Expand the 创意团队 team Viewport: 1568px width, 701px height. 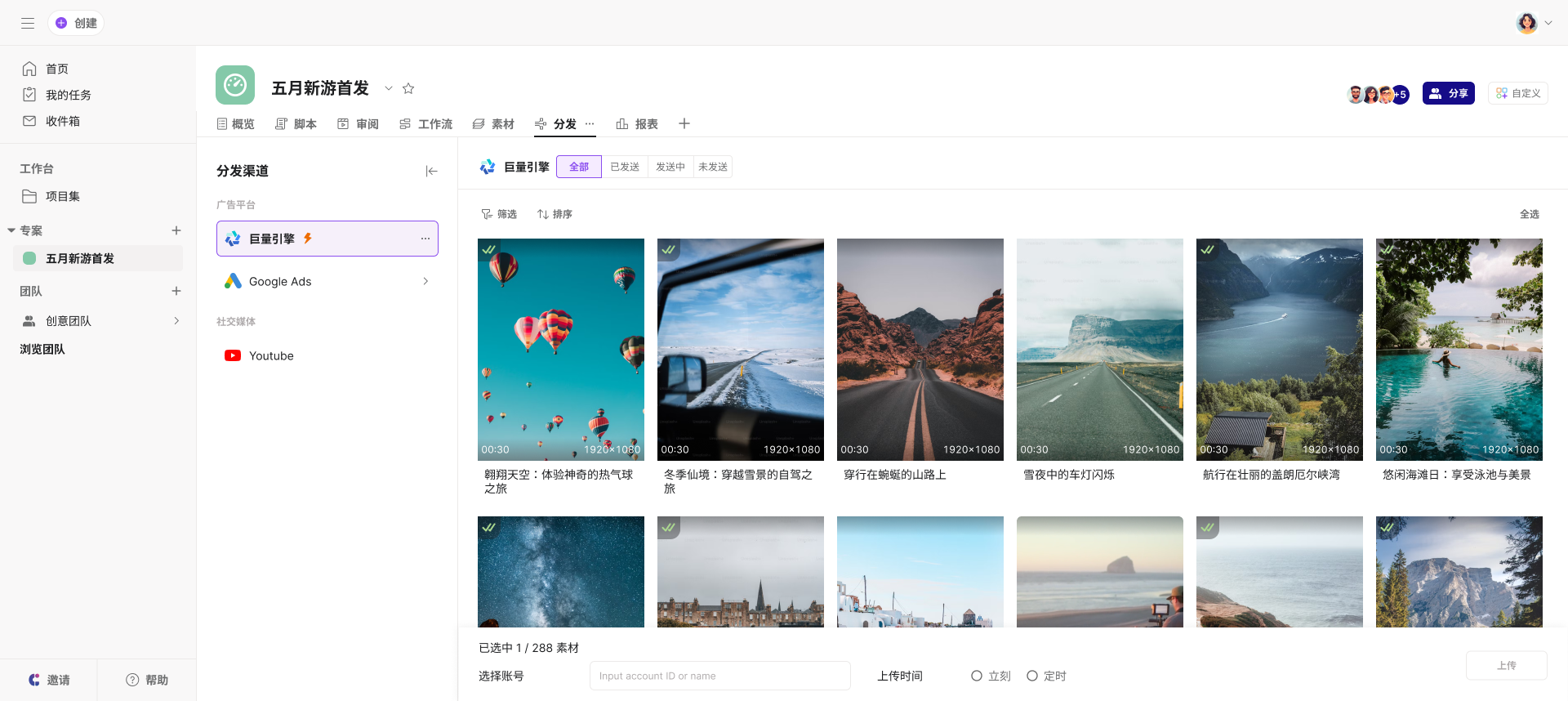click(x=176, y=321)
